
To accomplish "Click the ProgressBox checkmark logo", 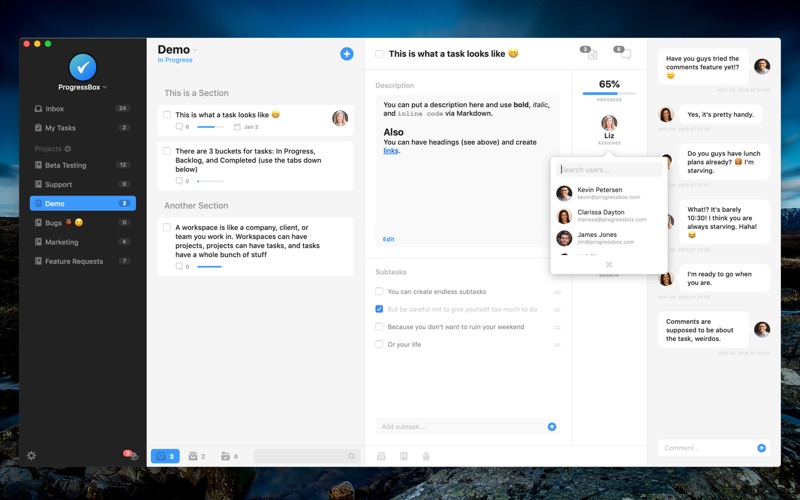I will pyautogui.click(x=83, y=67).
